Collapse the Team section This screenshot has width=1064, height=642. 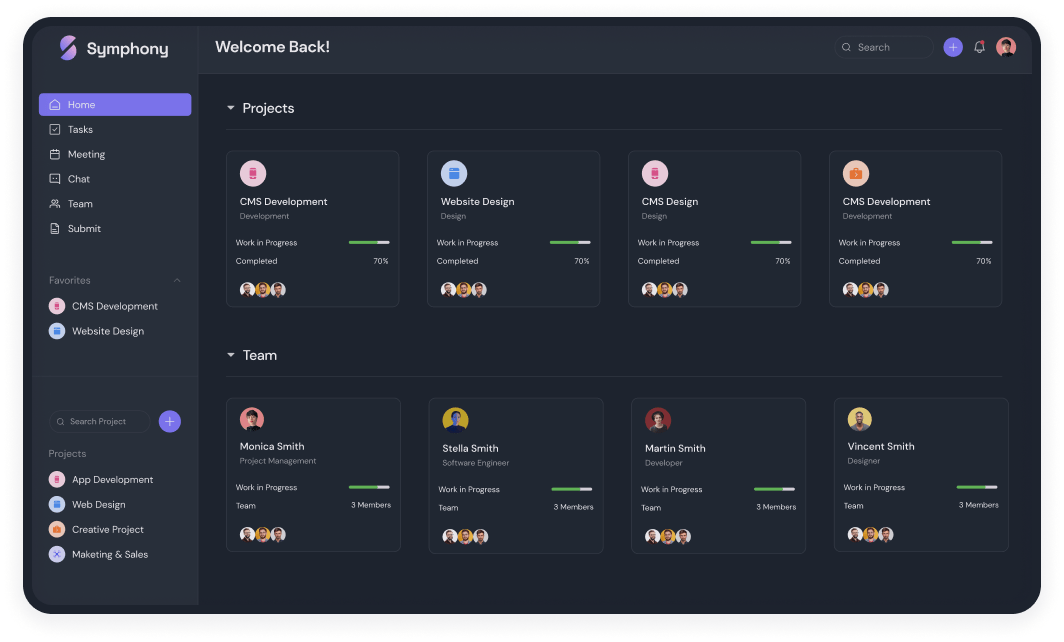coord(231,355)
